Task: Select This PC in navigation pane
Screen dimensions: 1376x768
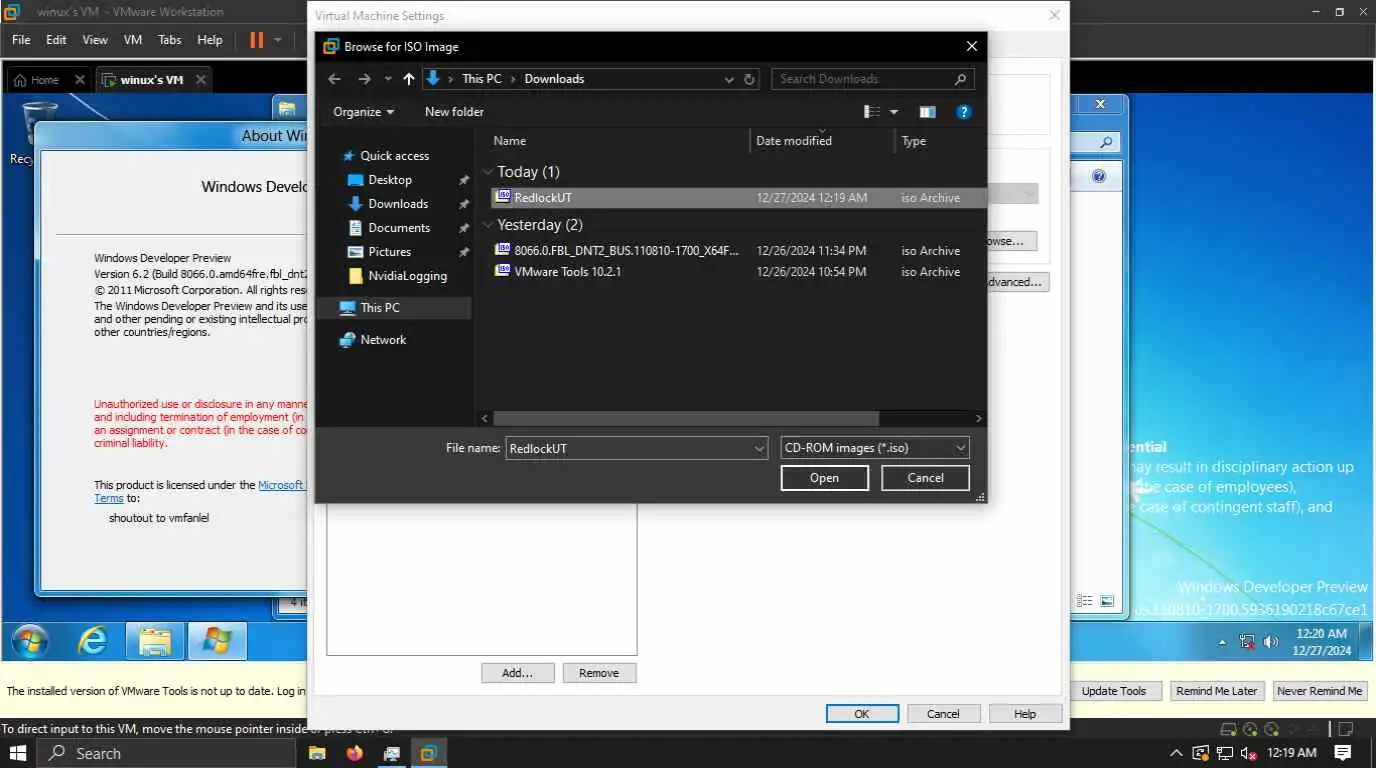Action: pos(379,308)
